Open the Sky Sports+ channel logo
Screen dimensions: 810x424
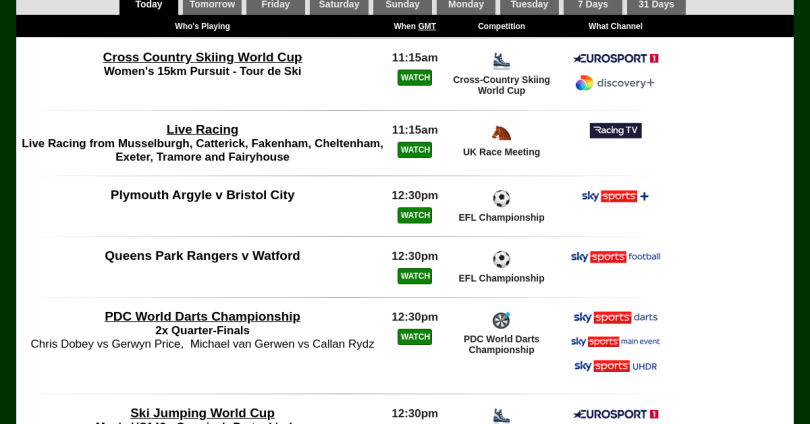tap(615, 196)
